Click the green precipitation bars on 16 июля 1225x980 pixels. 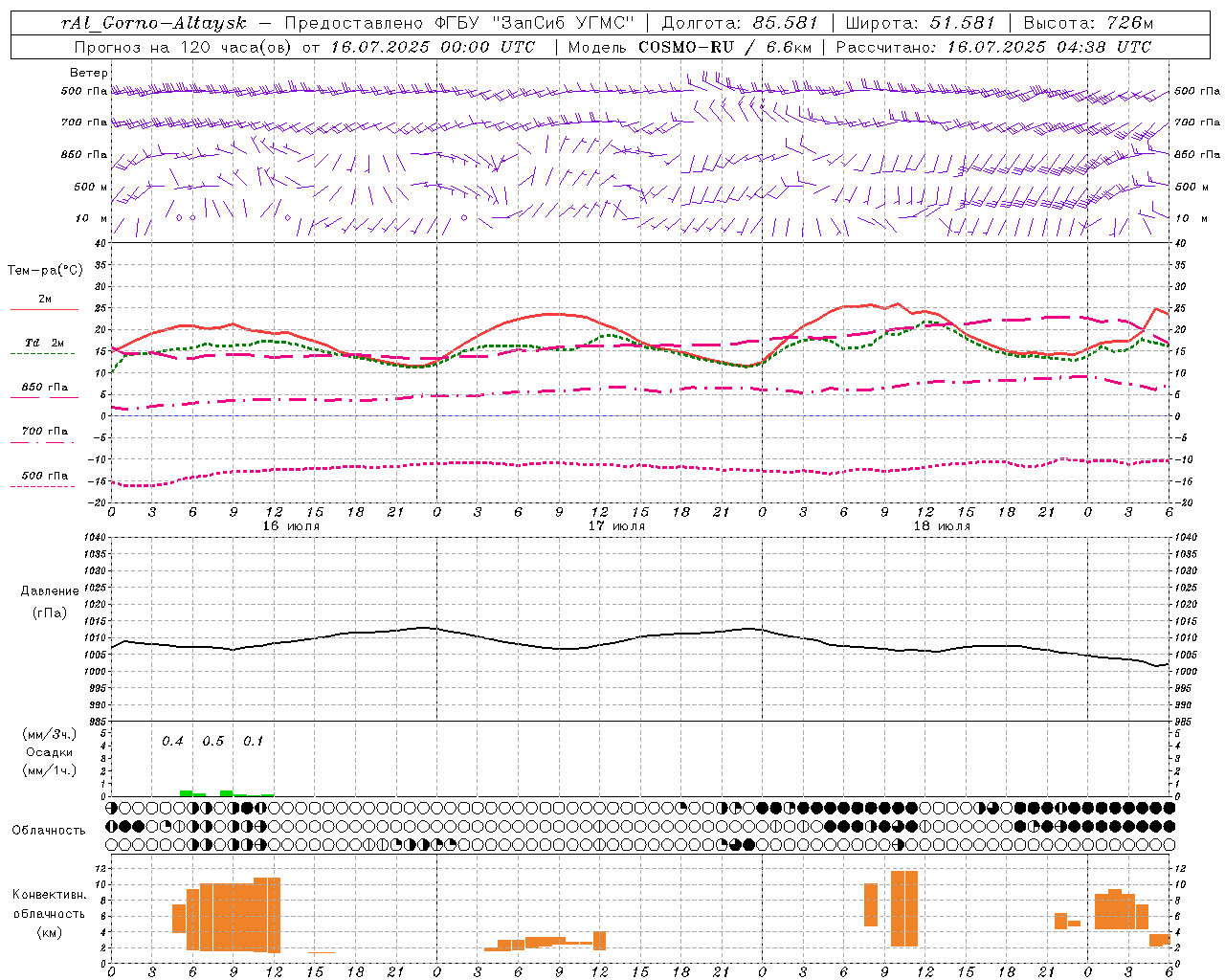227,793
